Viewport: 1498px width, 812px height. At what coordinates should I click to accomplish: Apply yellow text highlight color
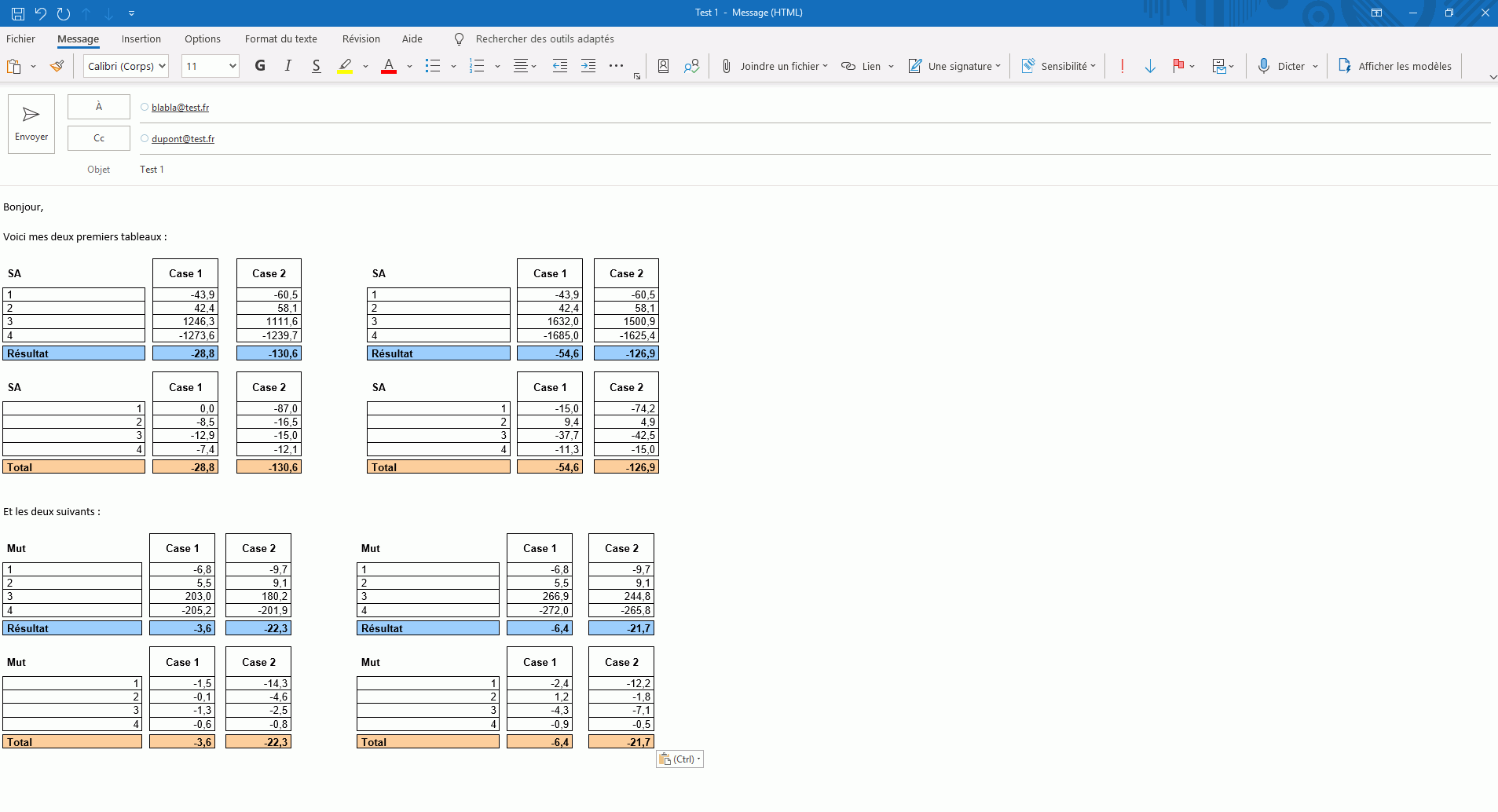point(345,66)
